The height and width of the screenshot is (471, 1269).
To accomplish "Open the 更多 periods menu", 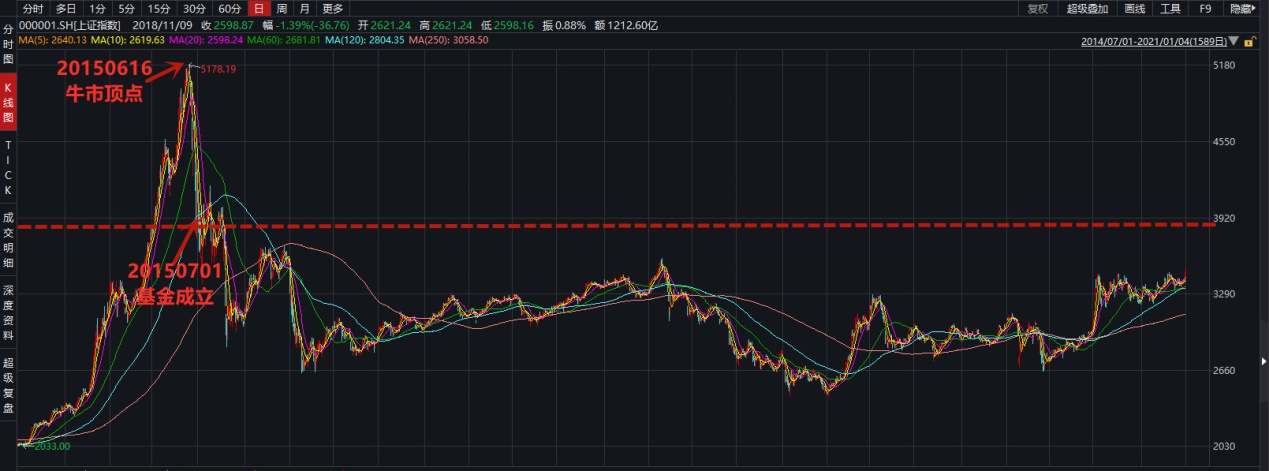I will click(332, 9).
